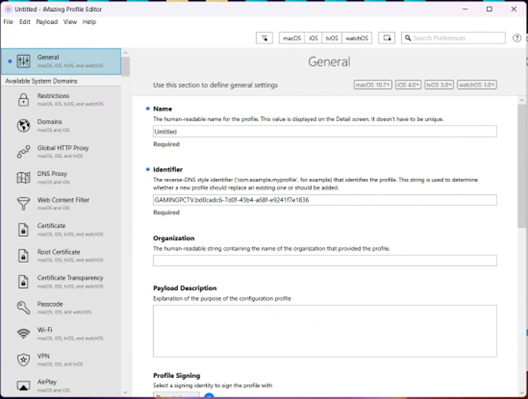Click the sidebar scroll-up arrow
The height and width of the screenshot is (399, 528).
tap(125, 53)
